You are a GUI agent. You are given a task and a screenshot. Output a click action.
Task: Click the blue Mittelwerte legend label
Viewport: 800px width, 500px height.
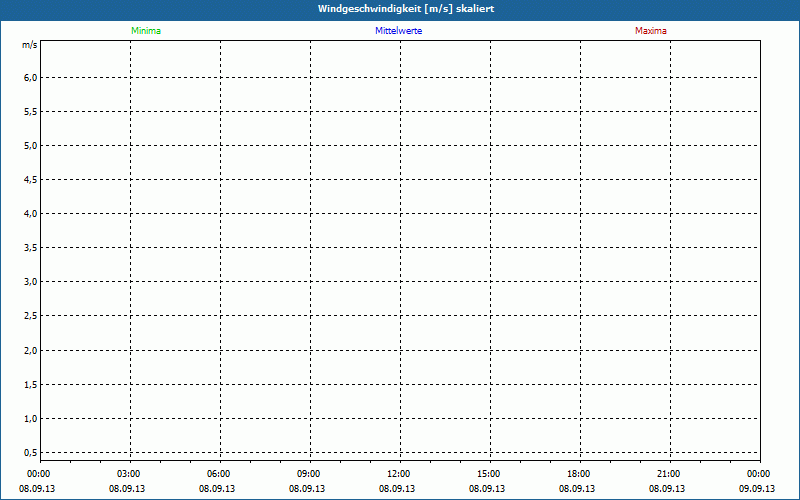point(398,31)
